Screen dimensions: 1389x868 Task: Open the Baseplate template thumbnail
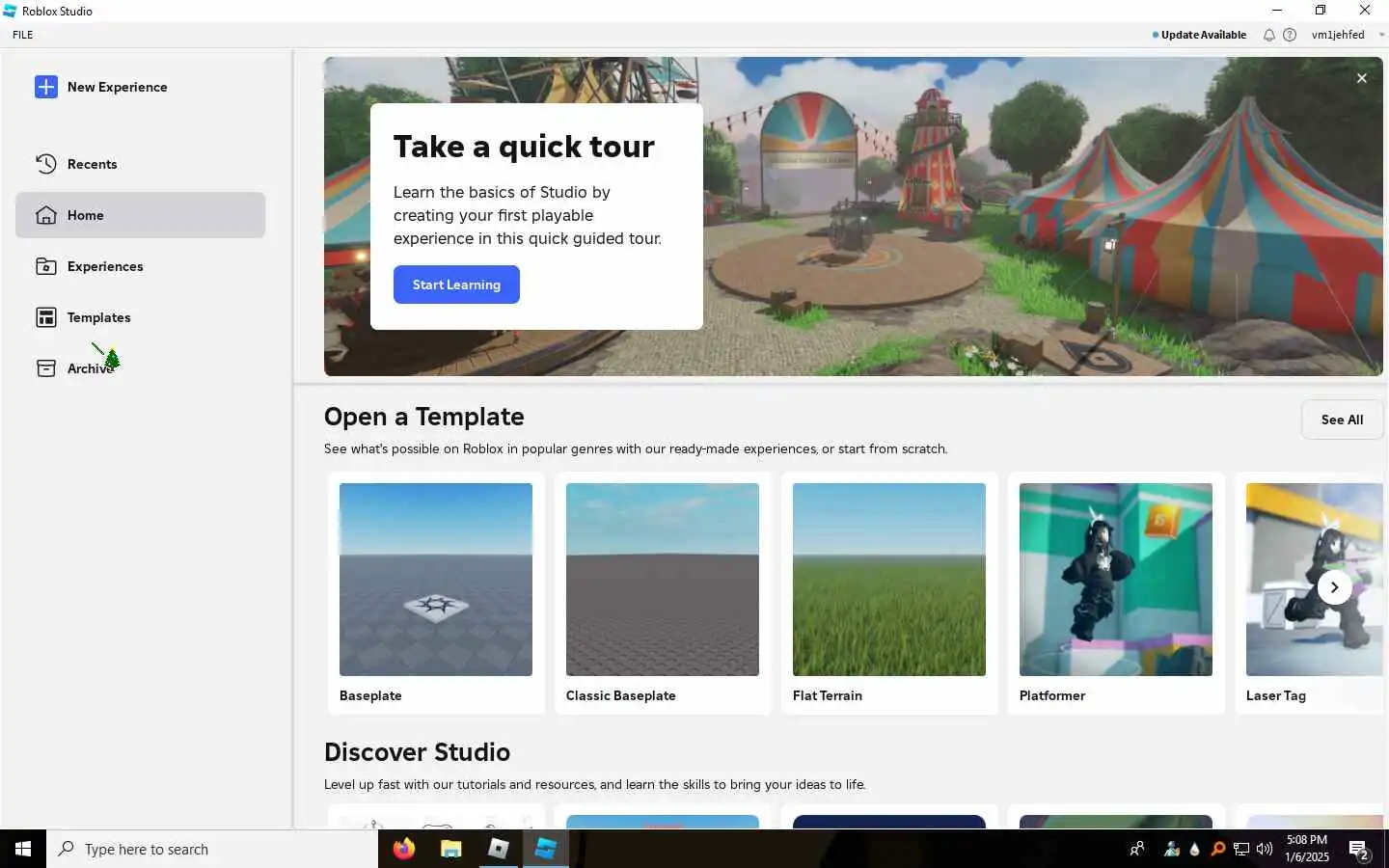pyautogui.click(x=436, y=580)
